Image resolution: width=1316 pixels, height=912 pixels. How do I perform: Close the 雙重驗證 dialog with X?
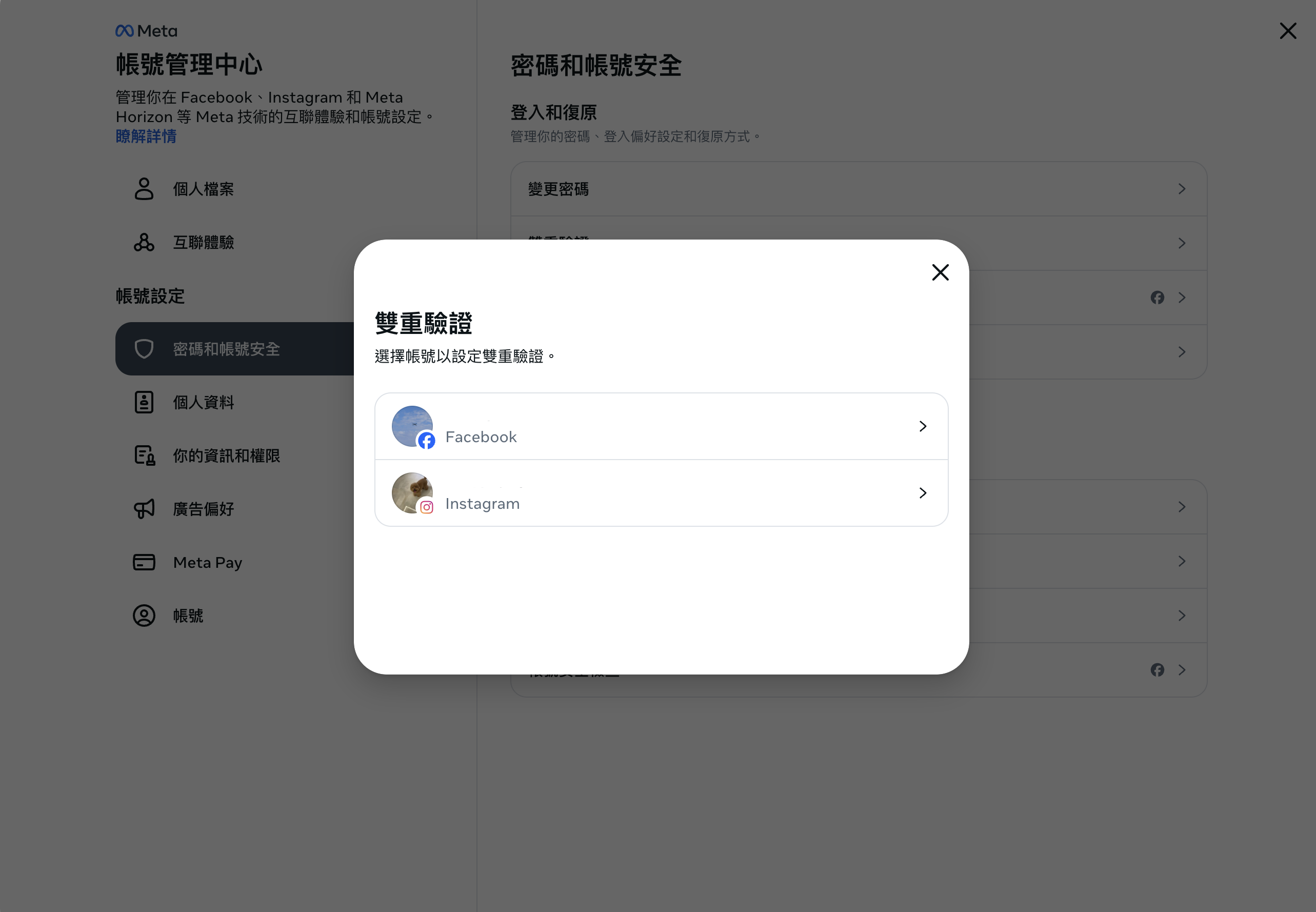tap(940, 272)
